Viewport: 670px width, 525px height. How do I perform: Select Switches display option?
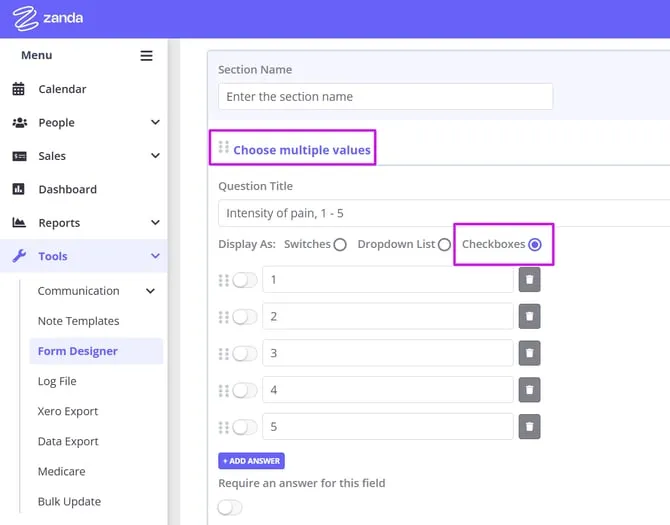click(340, 245)
